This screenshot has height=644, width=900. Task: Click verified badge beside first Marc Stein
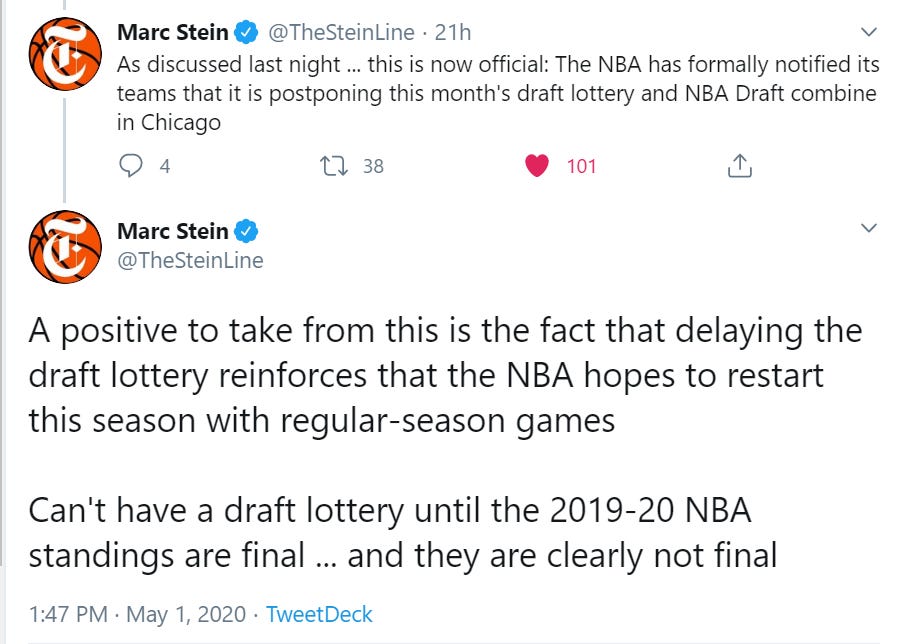[x=247, y=32]
